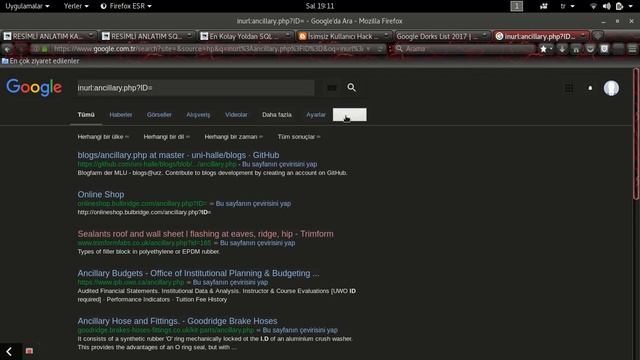Open the bookmarks dropdown arrow next to the star
The width and height of the screenshot is (640, 360).
coord(551,49)
